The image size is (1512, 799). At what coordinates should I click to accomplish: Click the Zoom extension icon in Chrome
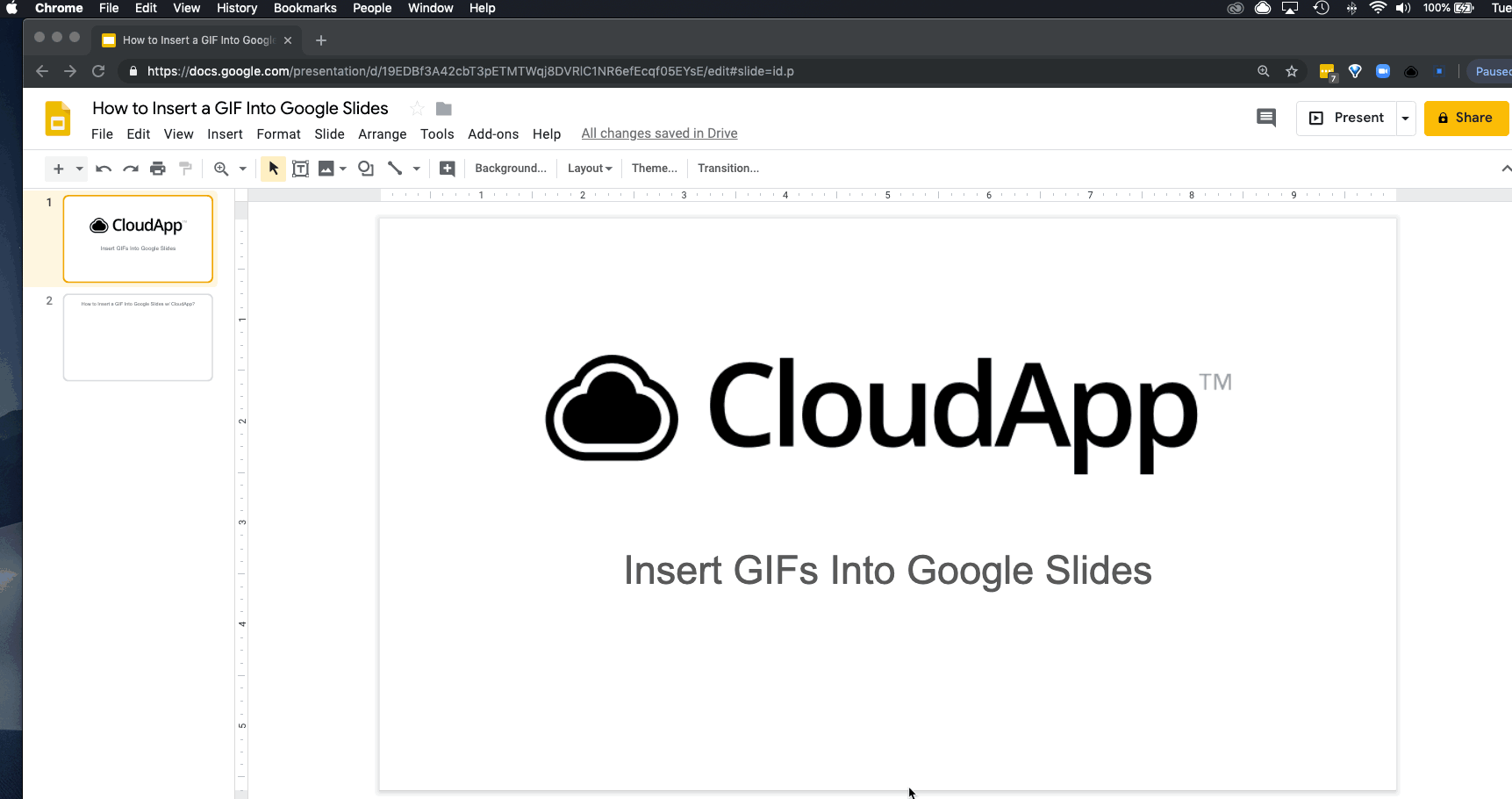pos(1383,71)
